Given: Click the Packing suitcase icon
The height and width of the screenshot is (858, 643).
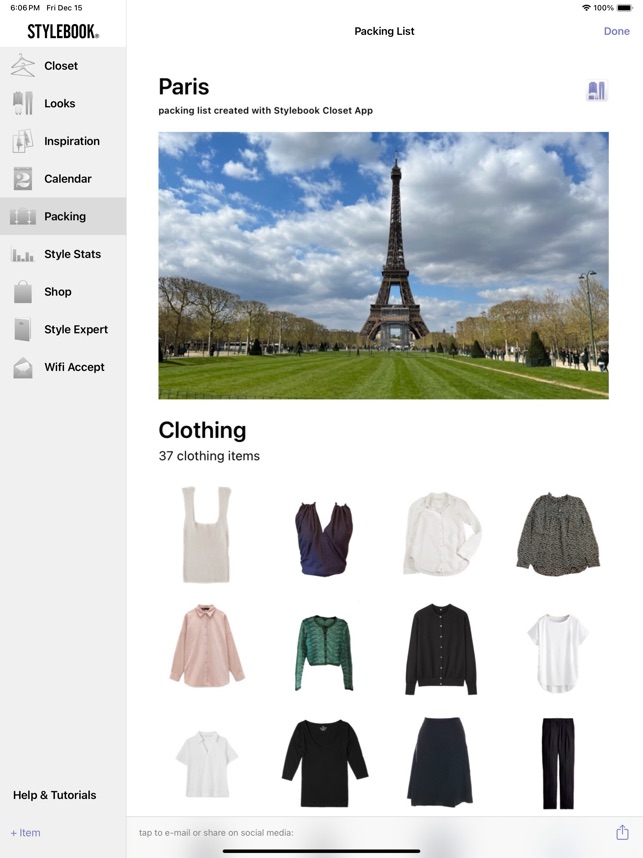Looking at the screenshot, I should click(x=22, y=217).
